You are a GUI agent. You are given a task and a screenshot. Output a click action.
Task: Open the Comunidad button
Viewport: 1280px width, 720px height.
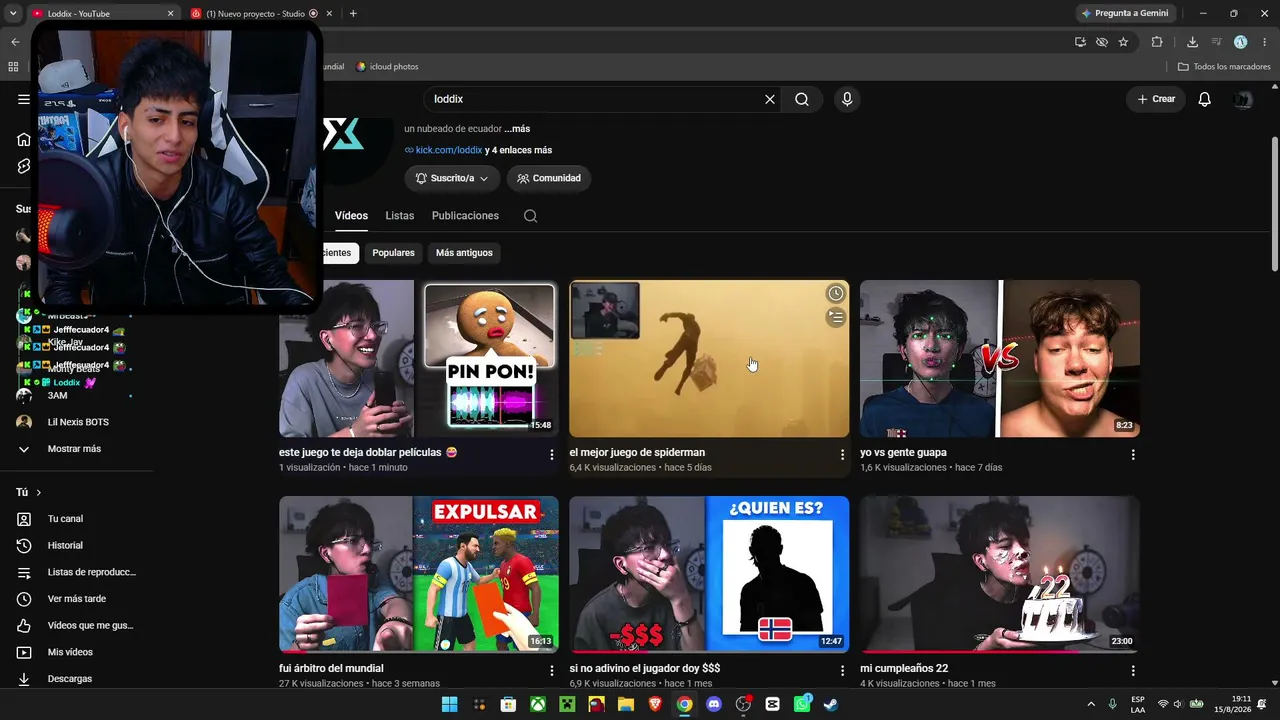point(549,178)
